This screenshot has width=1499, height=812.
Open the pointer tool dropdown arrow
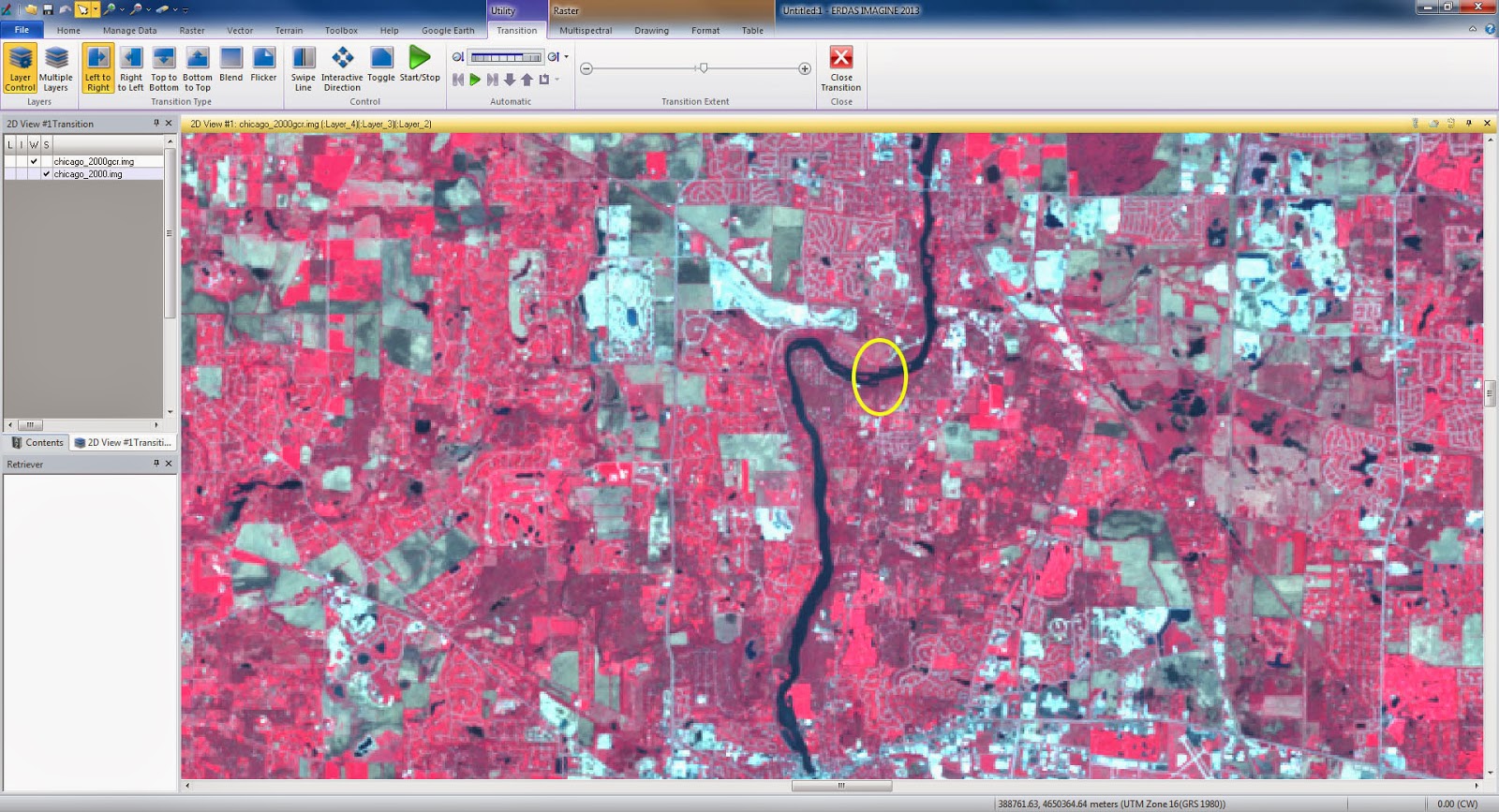point(96,9)
